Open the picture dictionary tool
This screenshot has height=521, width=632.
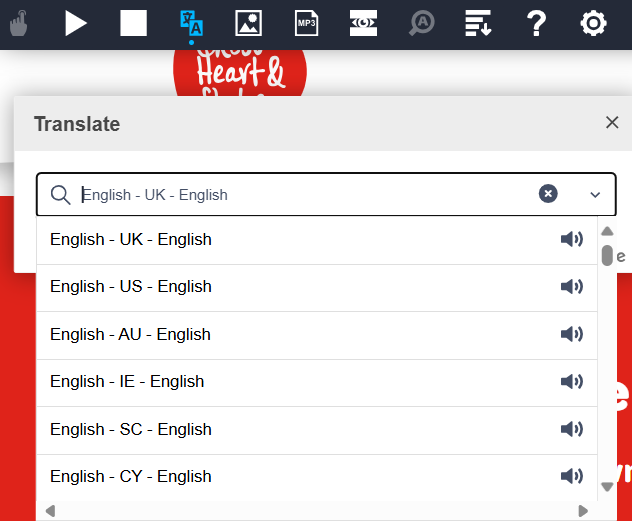pyautogui.click(x=248, y=23)
